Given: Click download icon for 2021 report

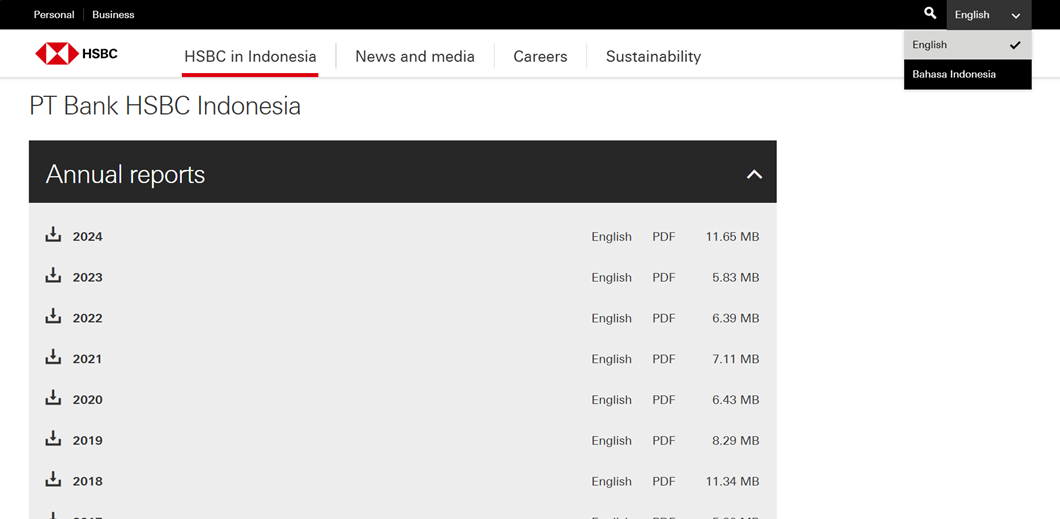Looking at the screenshot, I should 53,357.
